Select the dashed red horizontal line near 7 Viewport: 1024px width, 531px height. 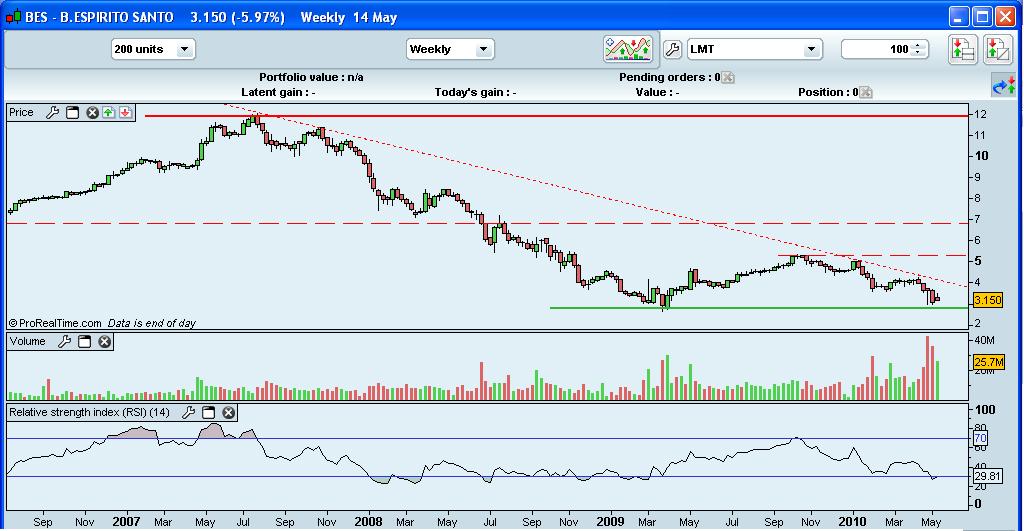tap(487, 223)
